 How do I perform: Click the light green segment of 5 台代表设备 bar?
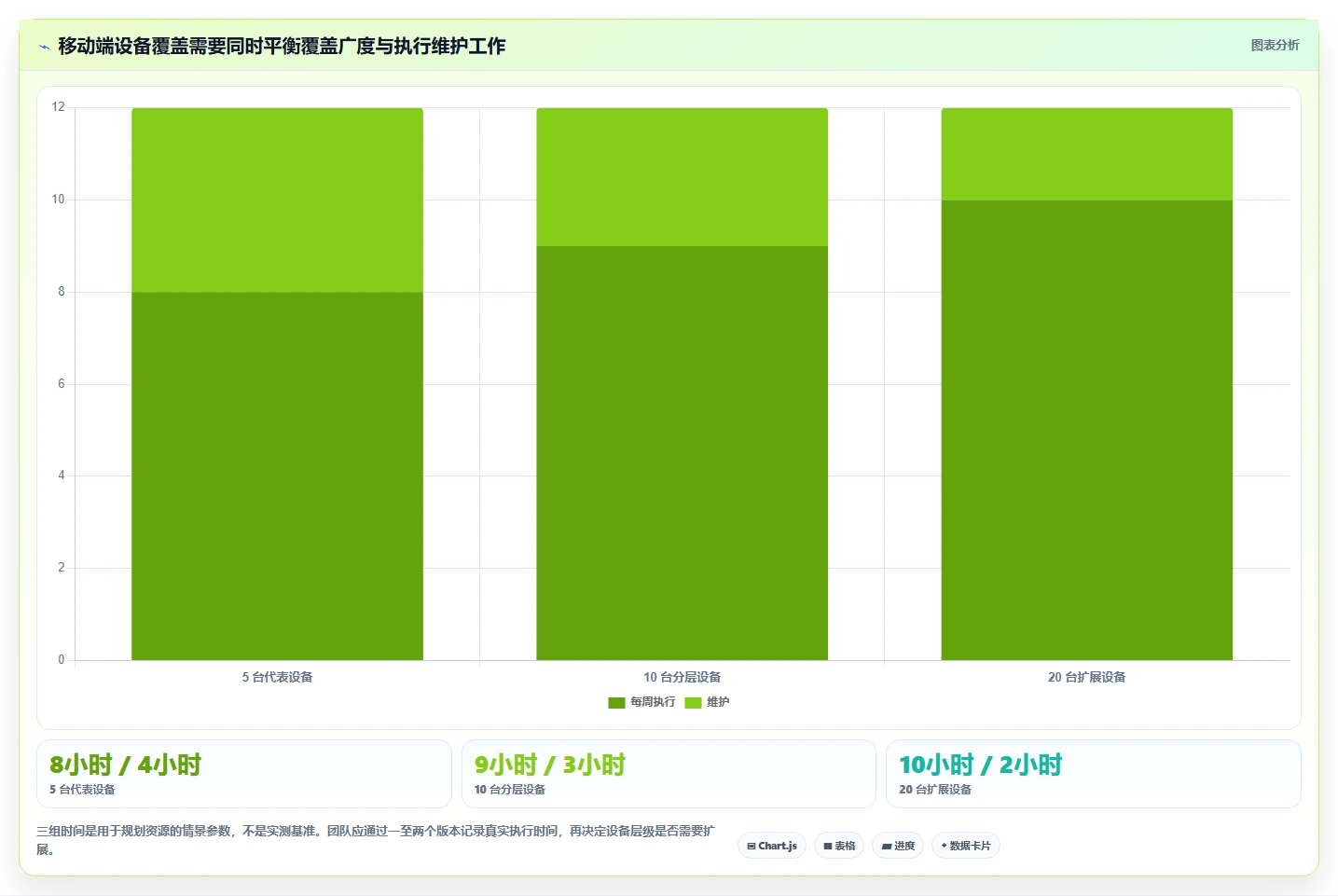click(278, 200)
